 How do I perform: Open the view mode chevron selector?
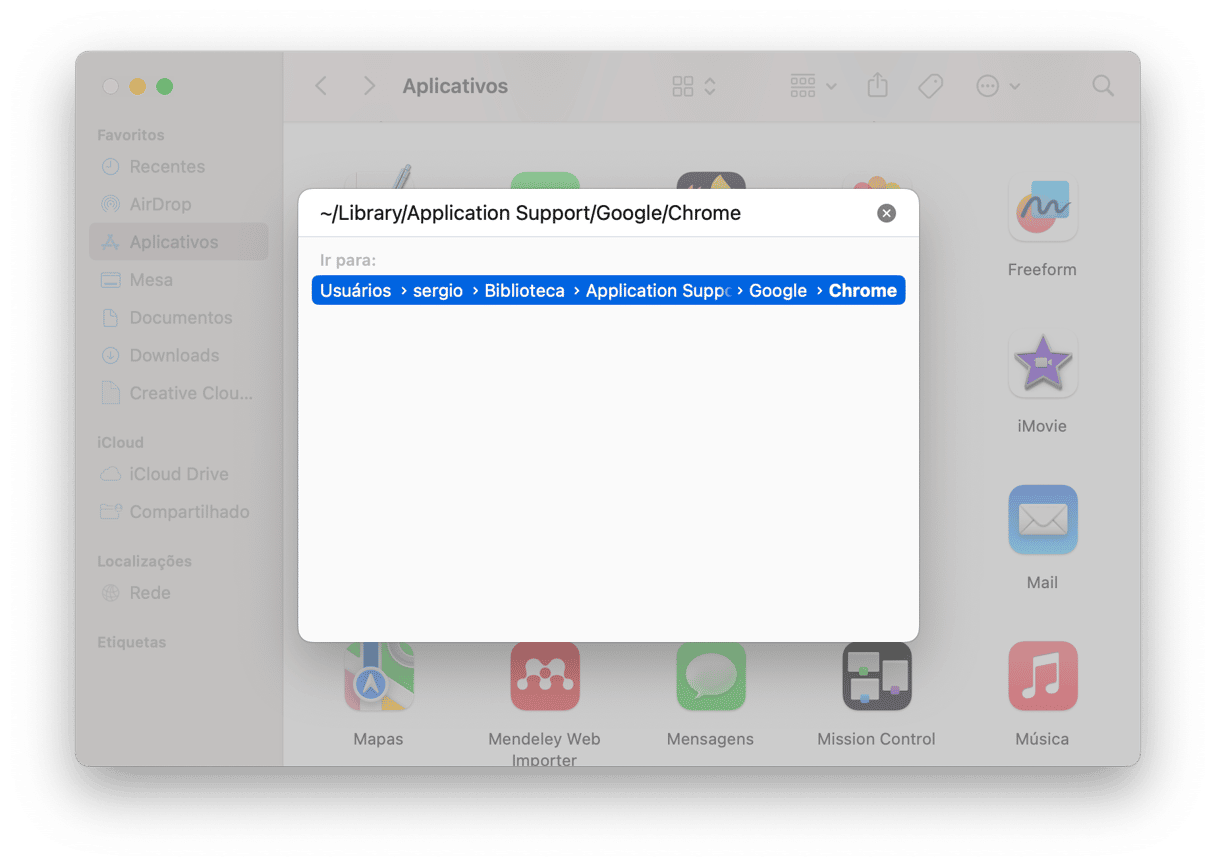pyautogui.click(x=710, y=86)
